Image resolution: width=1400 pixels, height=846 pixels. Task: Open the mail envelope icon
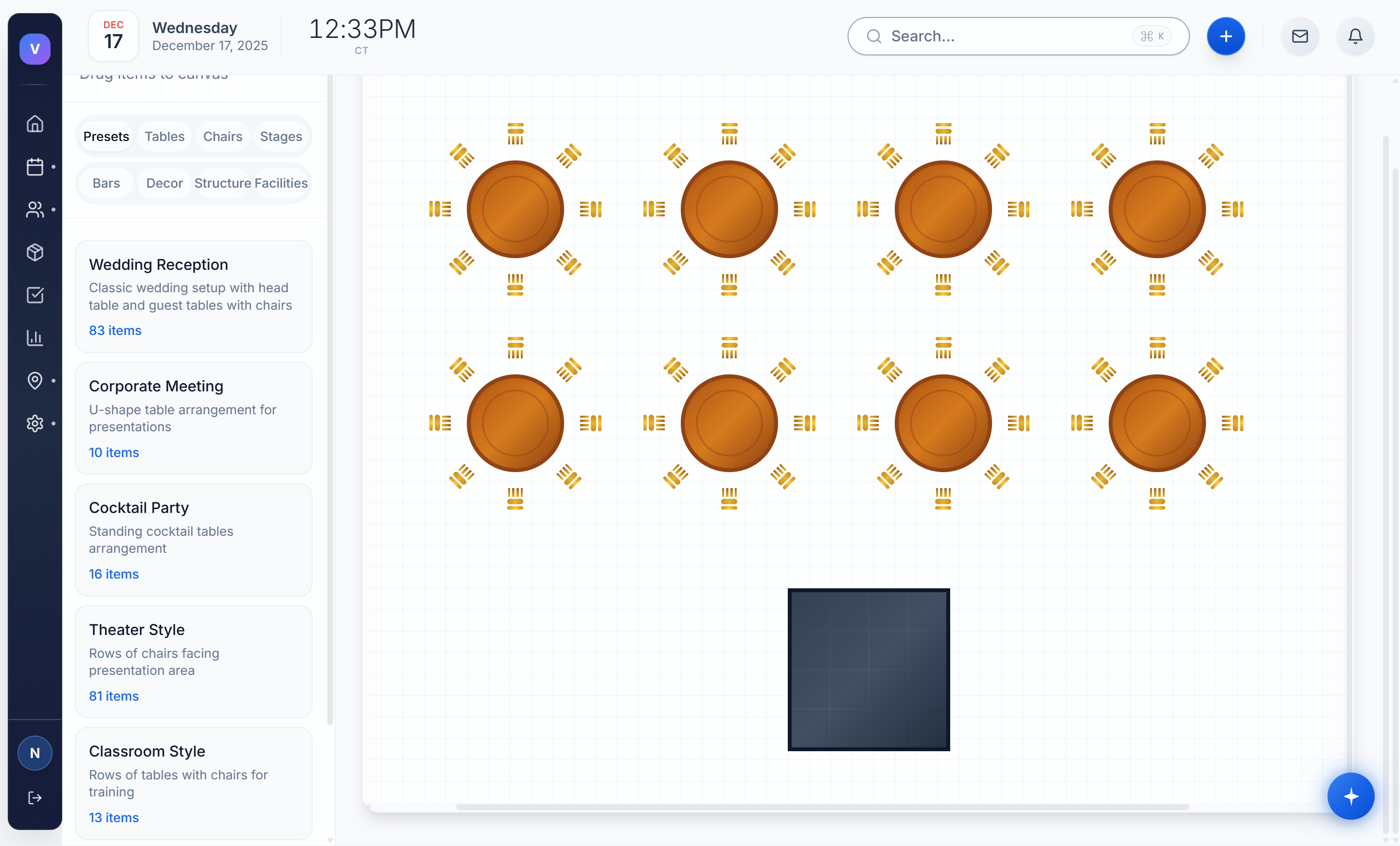coord(1300,36)
